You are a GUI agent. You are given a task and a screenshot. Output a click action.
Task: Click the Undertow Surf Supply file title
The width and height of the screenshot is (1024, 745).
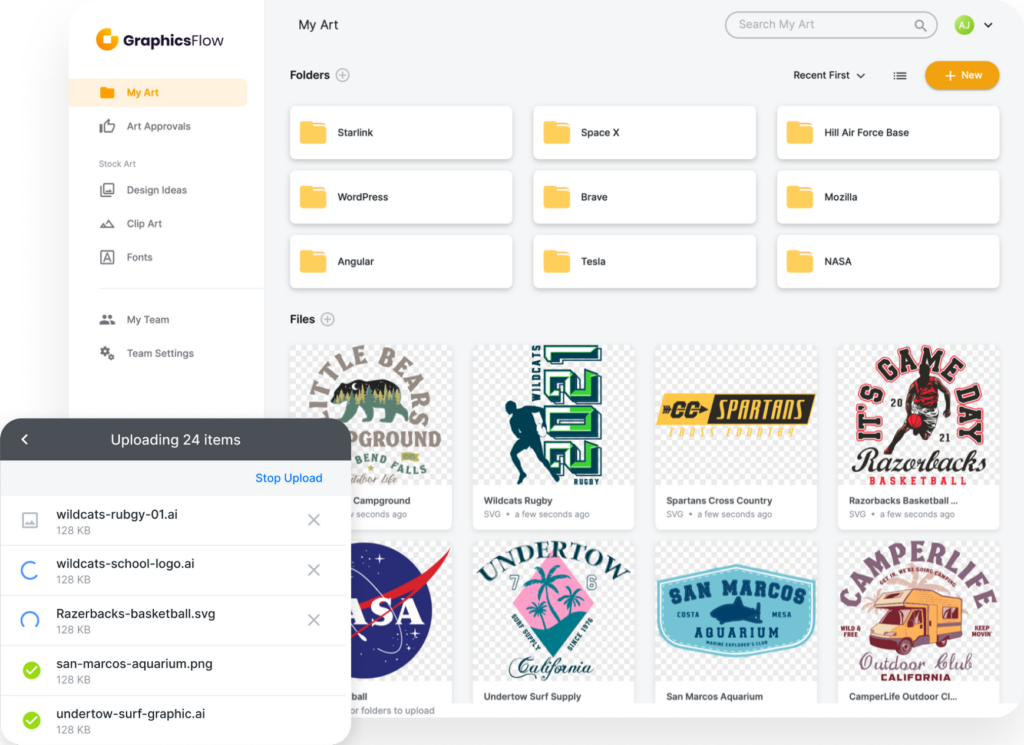click(x=532, y=697)
